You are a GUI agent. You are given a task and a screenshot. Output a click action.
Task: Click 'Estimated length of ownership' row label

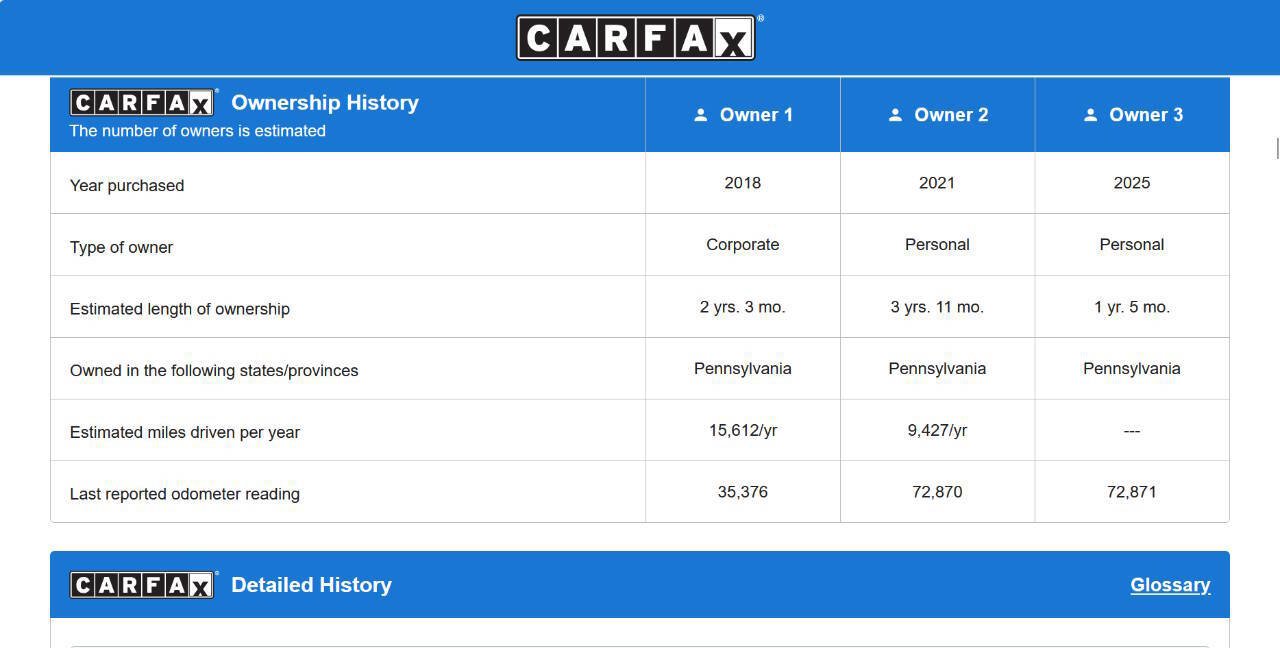180,309
